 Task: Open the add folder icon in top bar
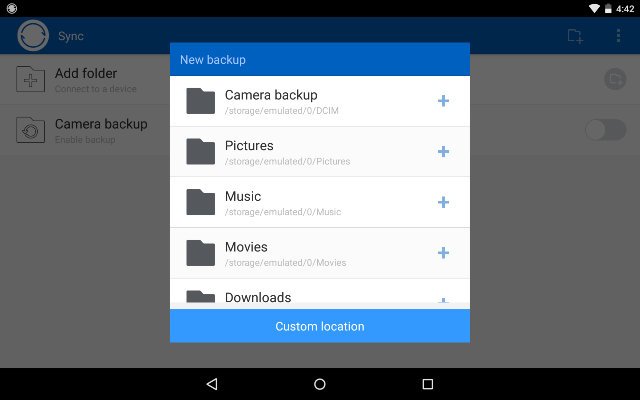576,36
